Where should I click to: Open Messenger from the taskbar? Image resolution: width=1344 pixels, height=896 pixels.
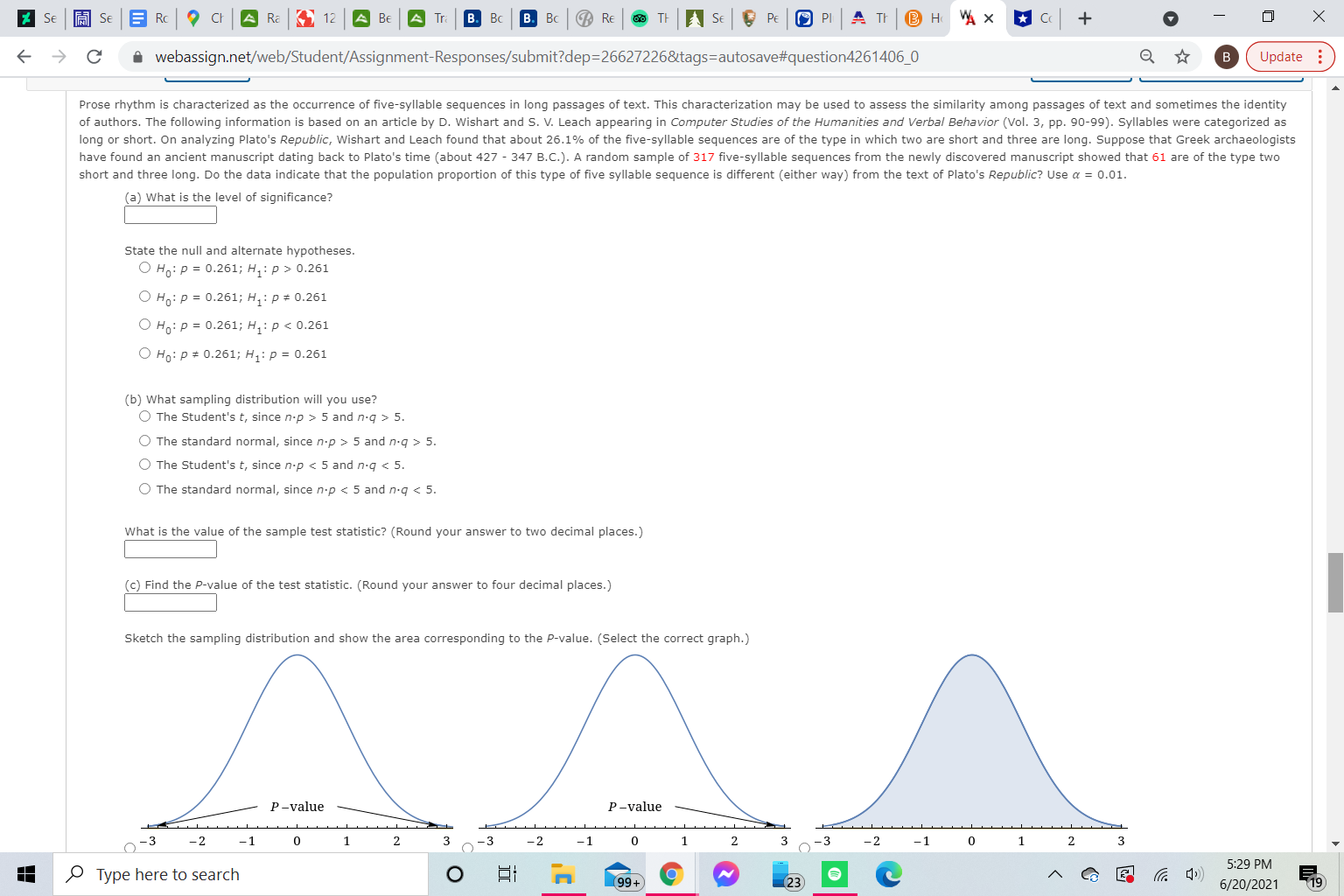pyautogui.click(x=726, y=874)
